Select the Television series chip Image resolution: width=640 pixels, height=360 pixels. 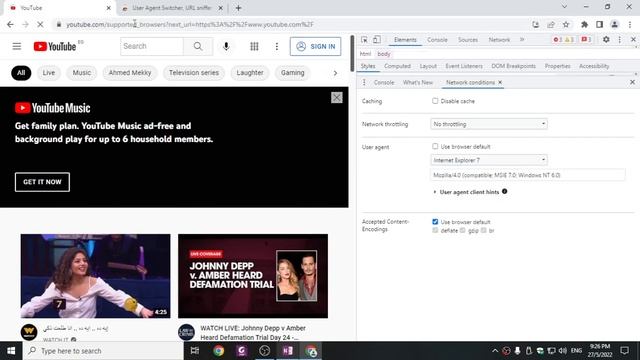[x=194, y=73]
